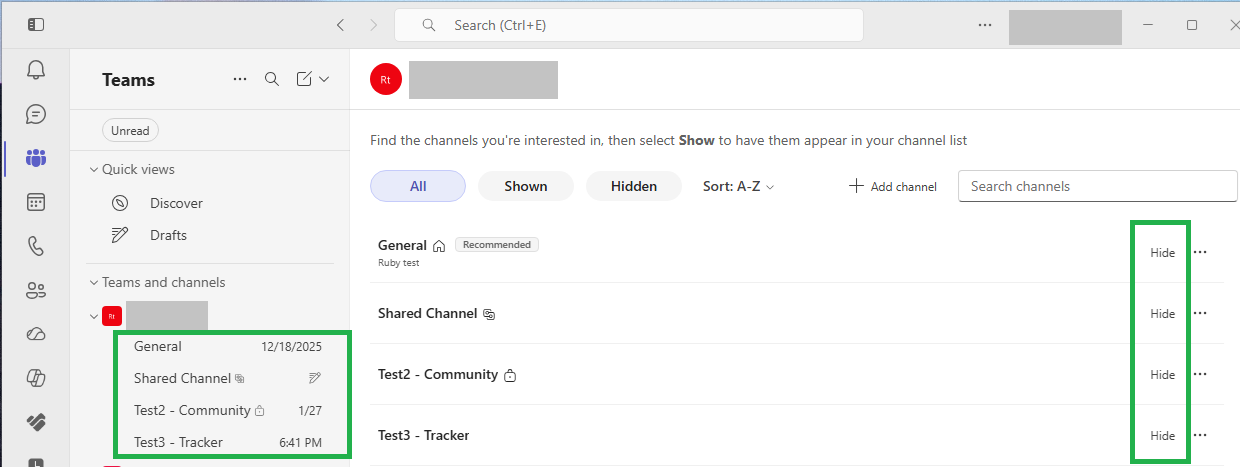1240x467 pixels.
Task: Select the Teams icon in sidebar
Action: pyautogui.click(x=36, y=158)
